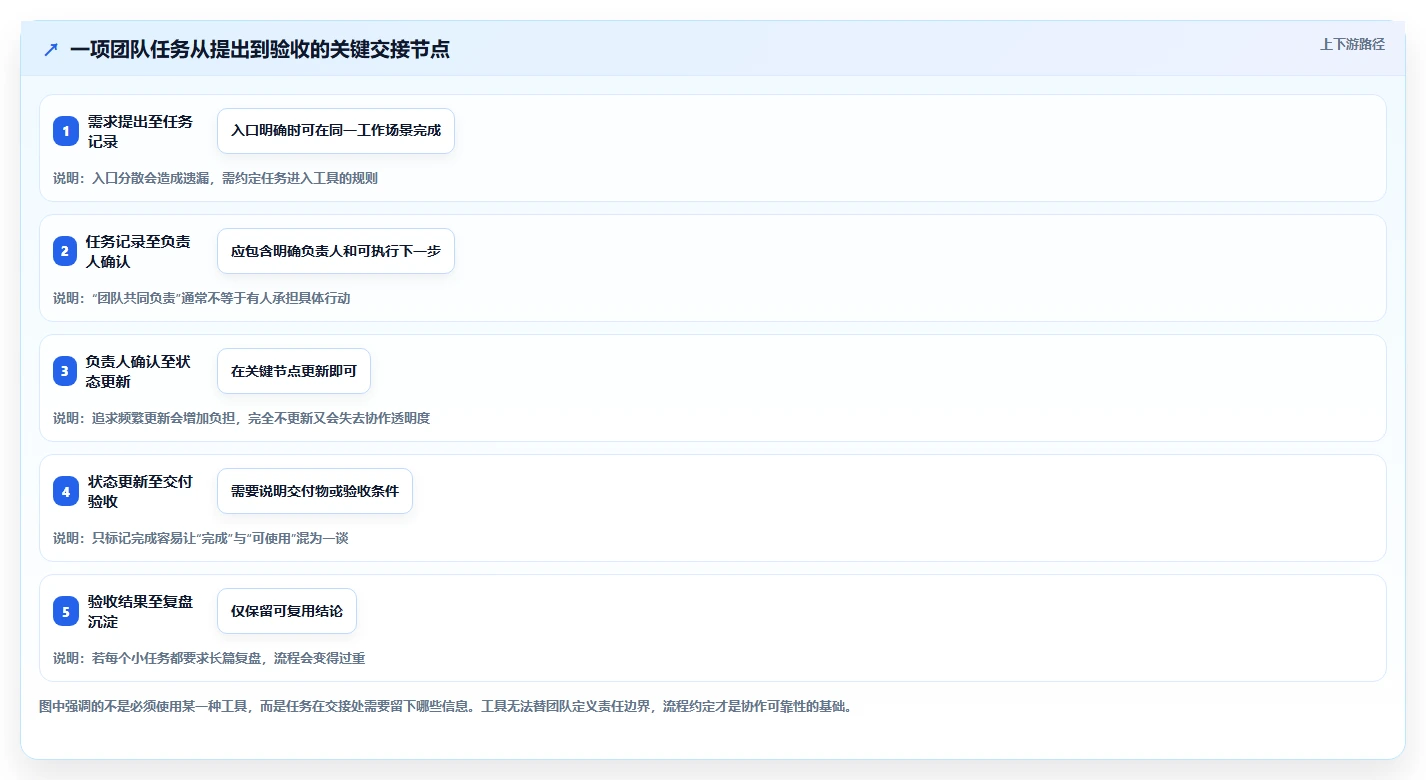Click the 入口明确时可在同一工作场景完成 pill

(336, 131)
